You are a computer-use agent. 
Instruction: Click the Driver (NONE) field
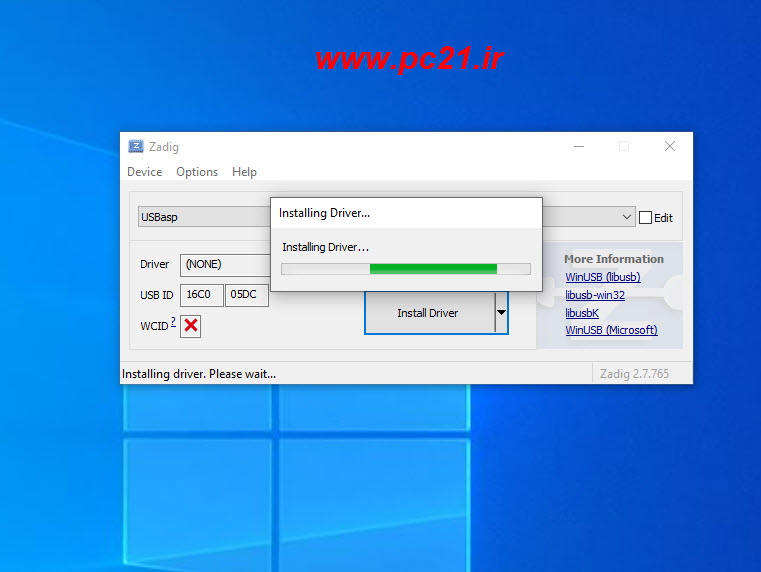225,265
